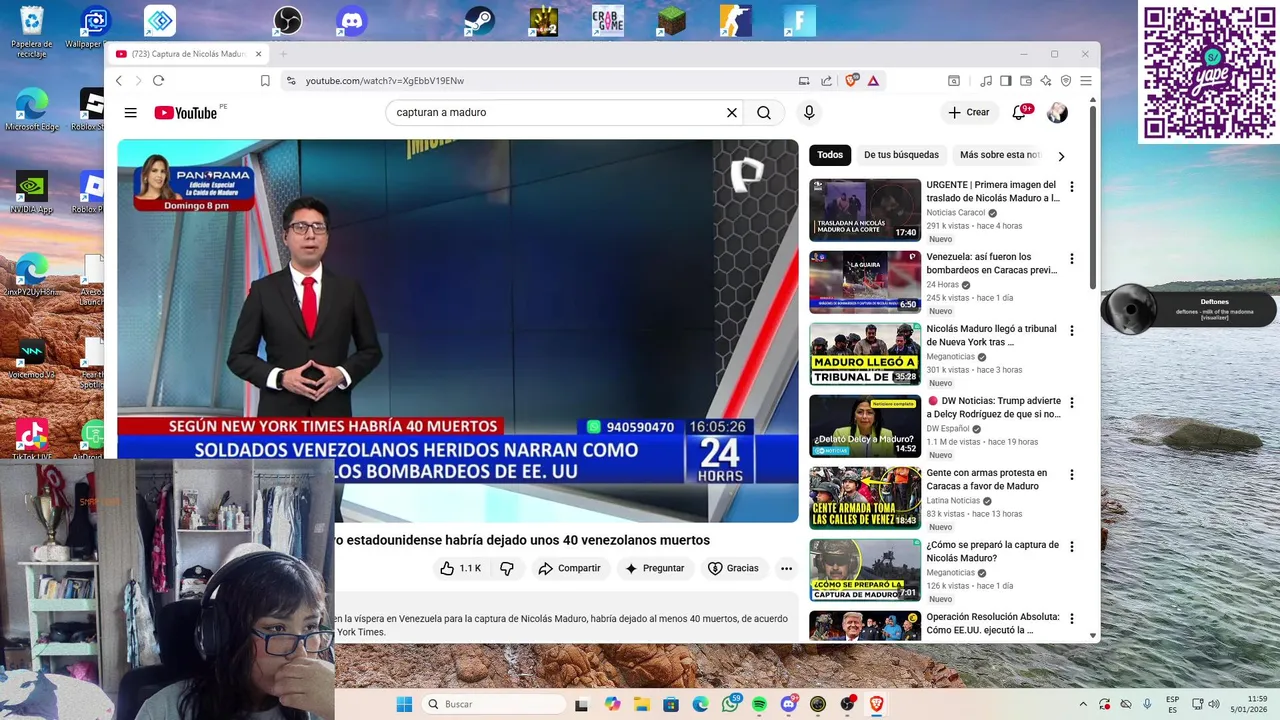Select the Captura de Nicolás Maduro tab
1280x720 pixels.
point(189,54)
